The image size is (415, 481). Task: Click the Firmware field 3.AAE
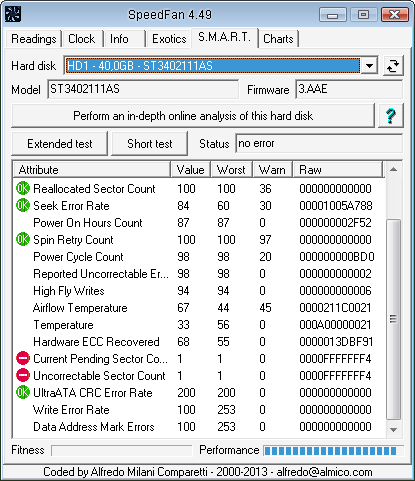click(x=349, y=89)
